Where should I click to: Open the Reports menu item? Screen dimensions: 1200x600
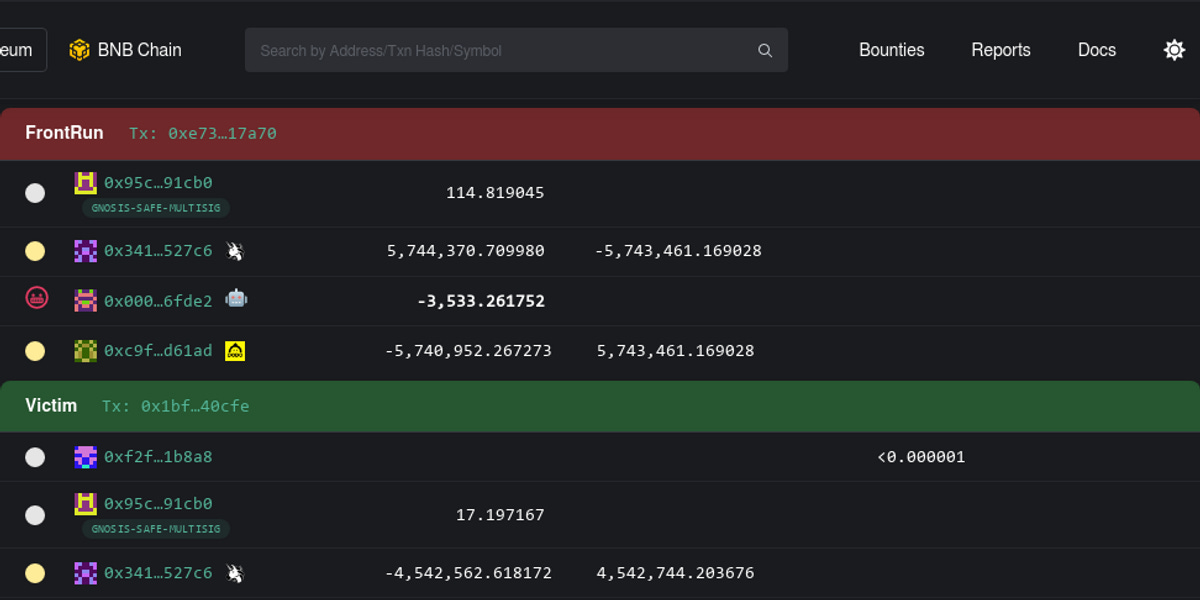pos(1001,50)
